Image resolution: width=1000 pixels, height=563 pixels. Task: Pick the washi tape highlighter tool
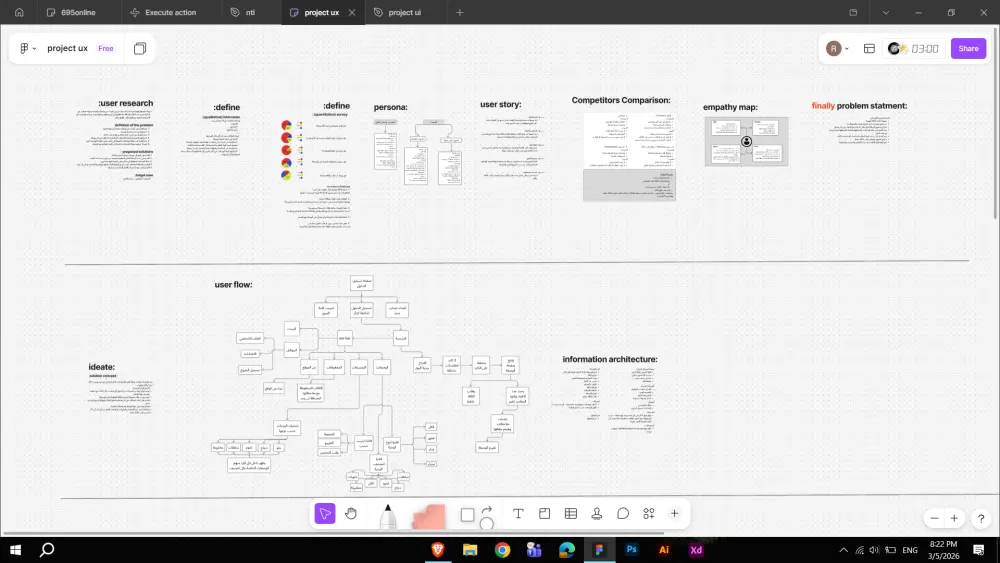[x=429, y=516]
